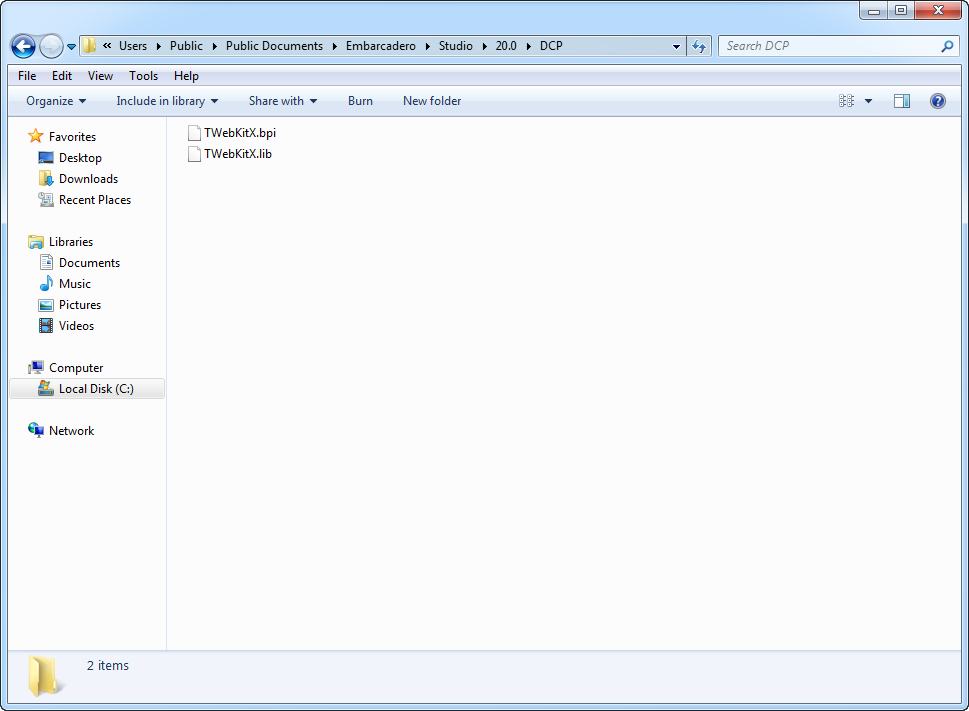Select Libraries in the navigation pane
Screen dimensions: 969x711
pyautogui.click(x=71, y=242)
